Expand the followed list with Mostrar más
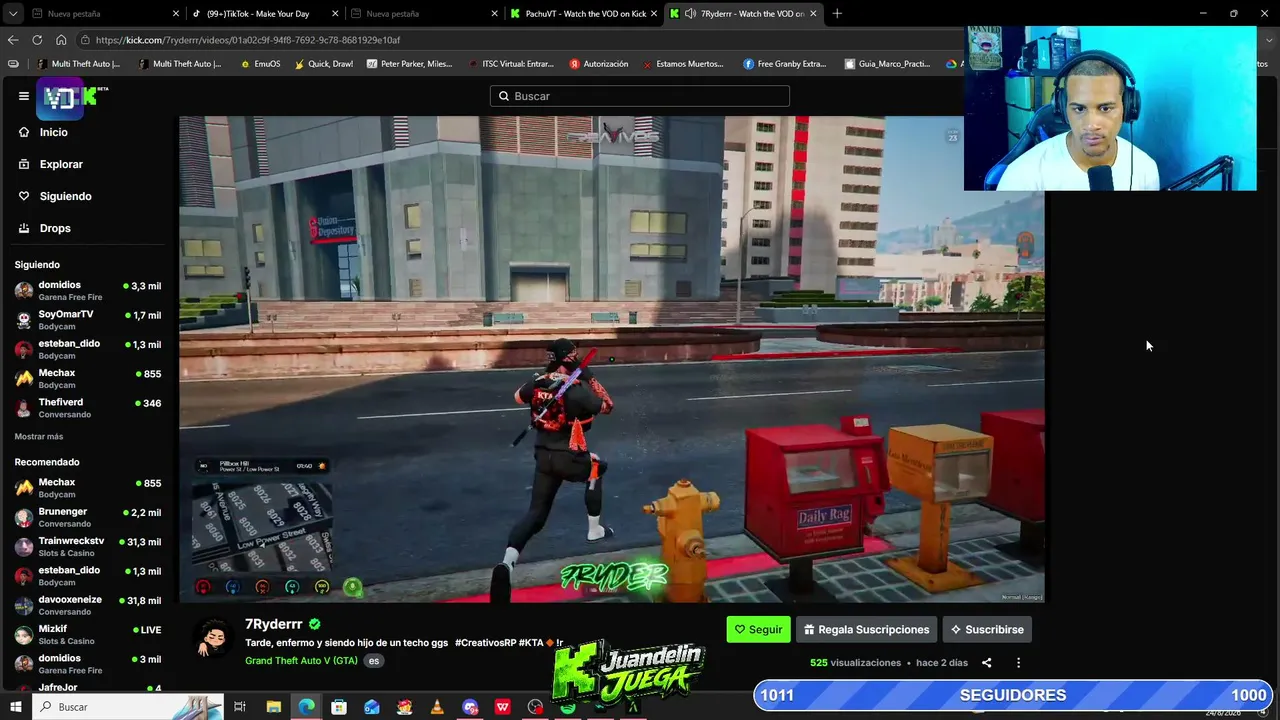The image size is (1280, 720). (x=39, y=437)
